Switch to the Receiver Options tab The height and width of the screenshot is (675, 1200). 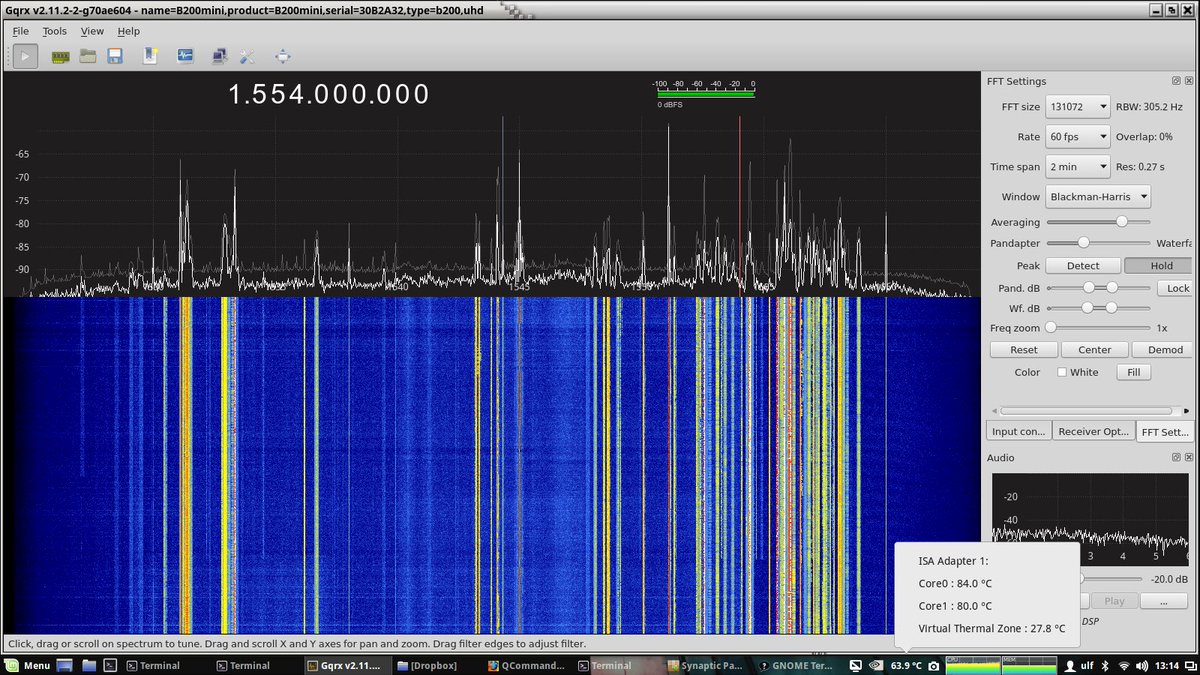pyautogui.click(x=1094, y=431)
